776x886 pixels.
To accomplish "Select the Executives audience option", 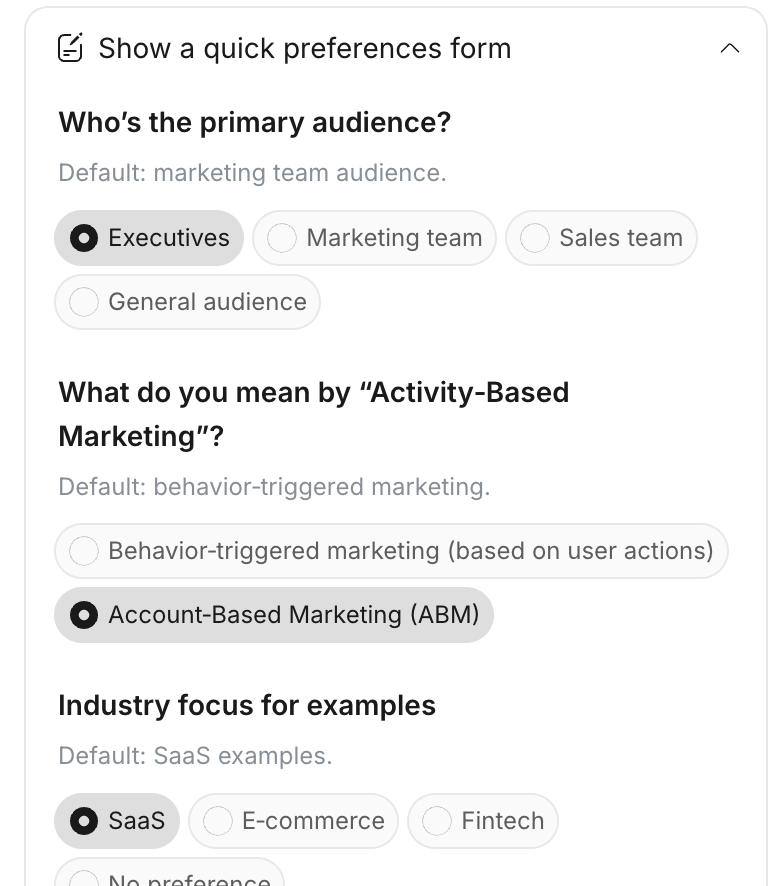I will [149, 238].
